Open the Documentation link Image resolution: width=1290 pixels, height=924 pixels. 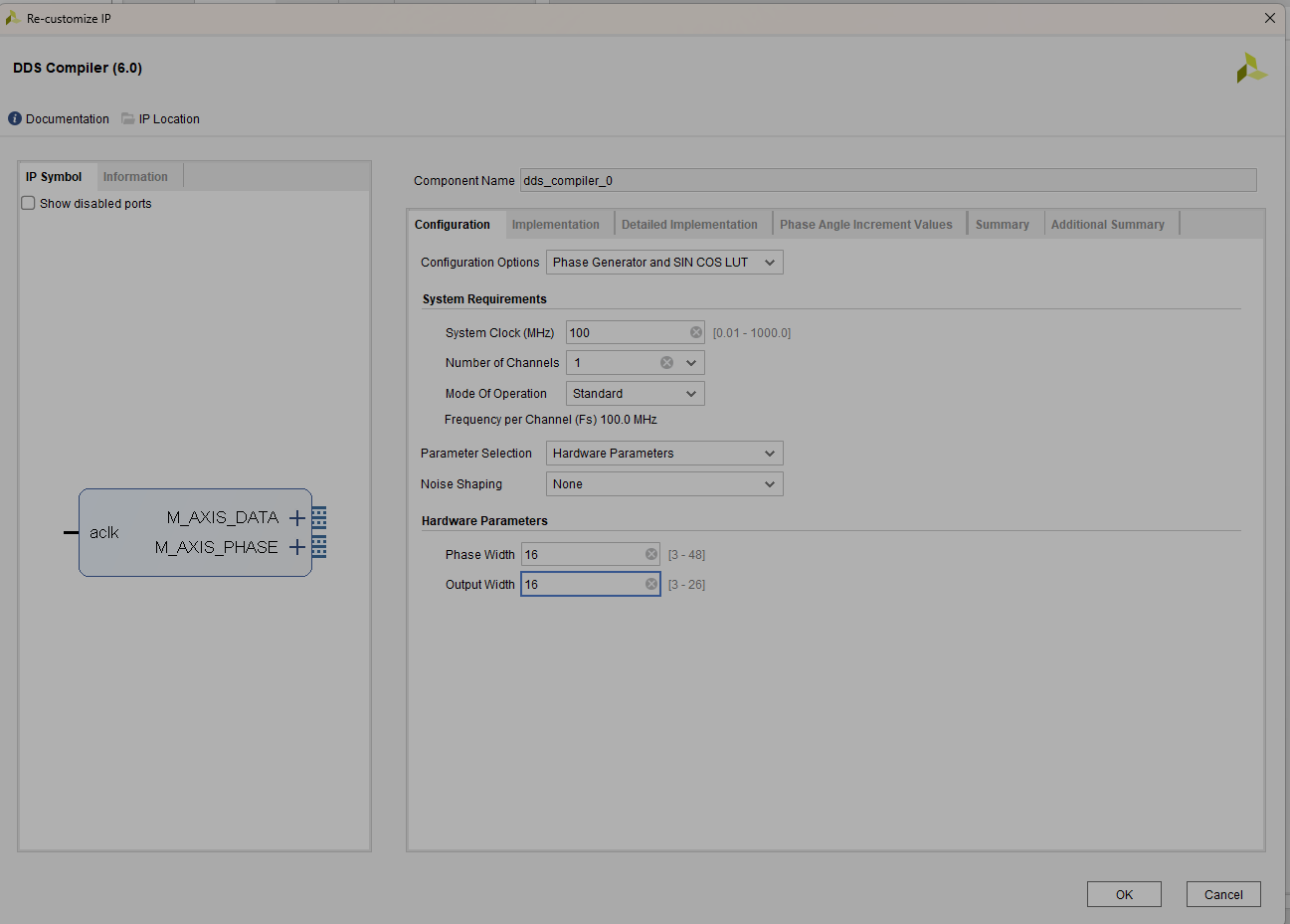pos(68,118)
